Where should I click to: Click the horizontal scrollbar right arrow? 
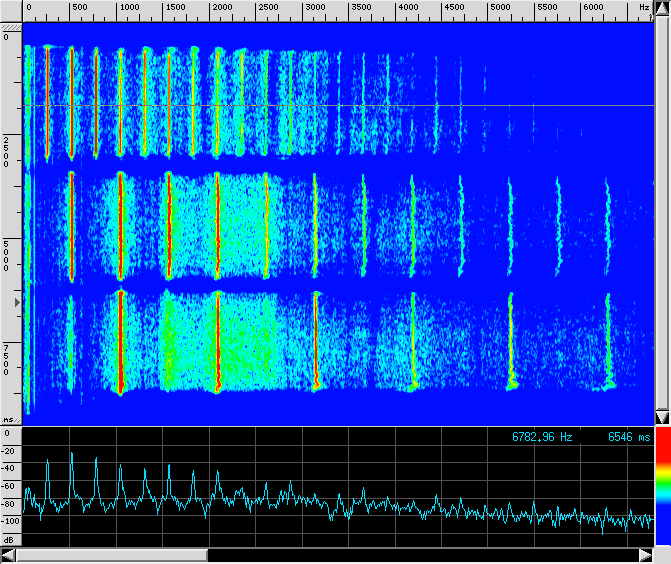pos(645,555)
